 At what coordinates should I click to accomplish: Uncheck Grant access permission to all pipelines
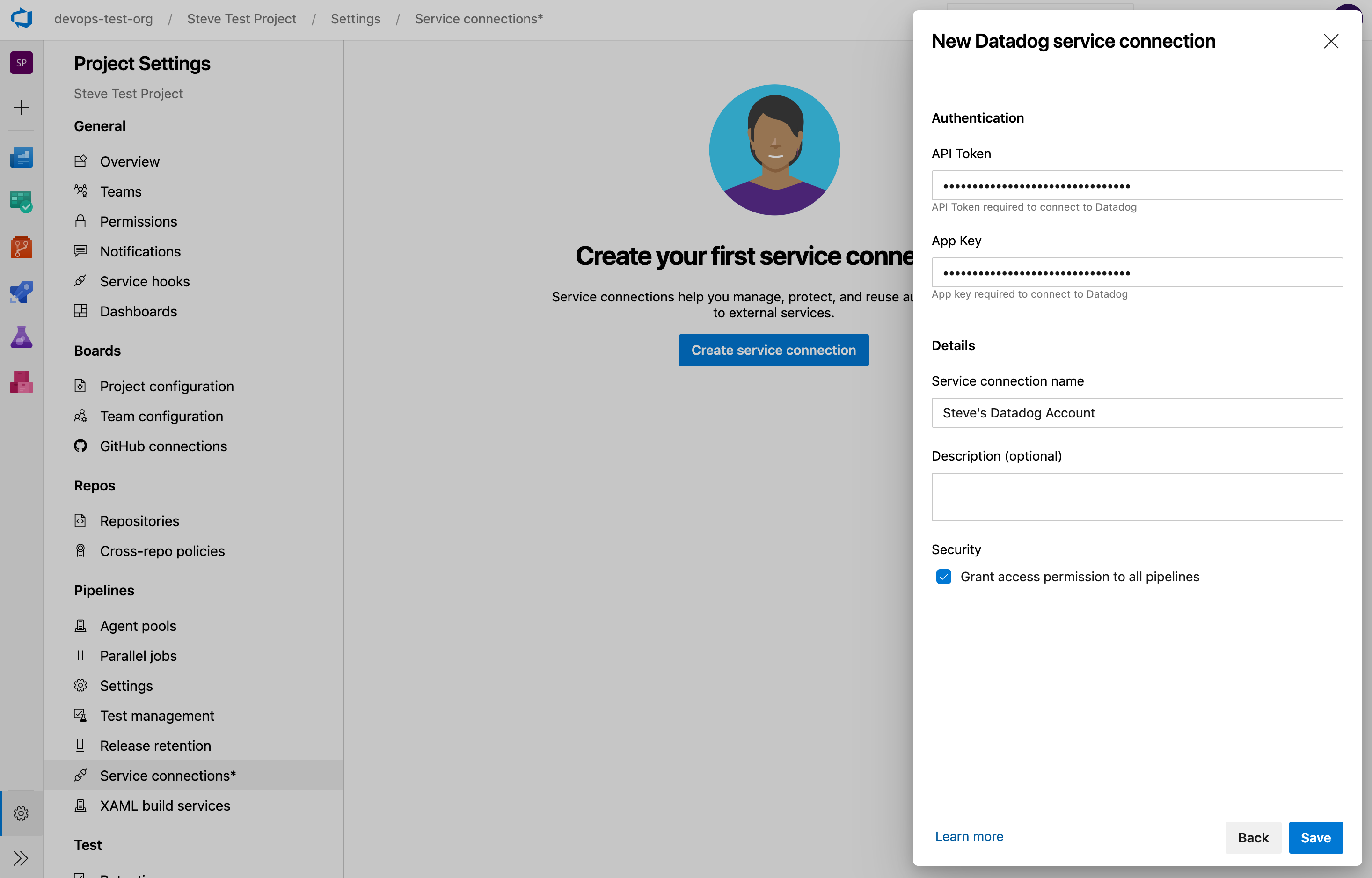click(944, 577)
